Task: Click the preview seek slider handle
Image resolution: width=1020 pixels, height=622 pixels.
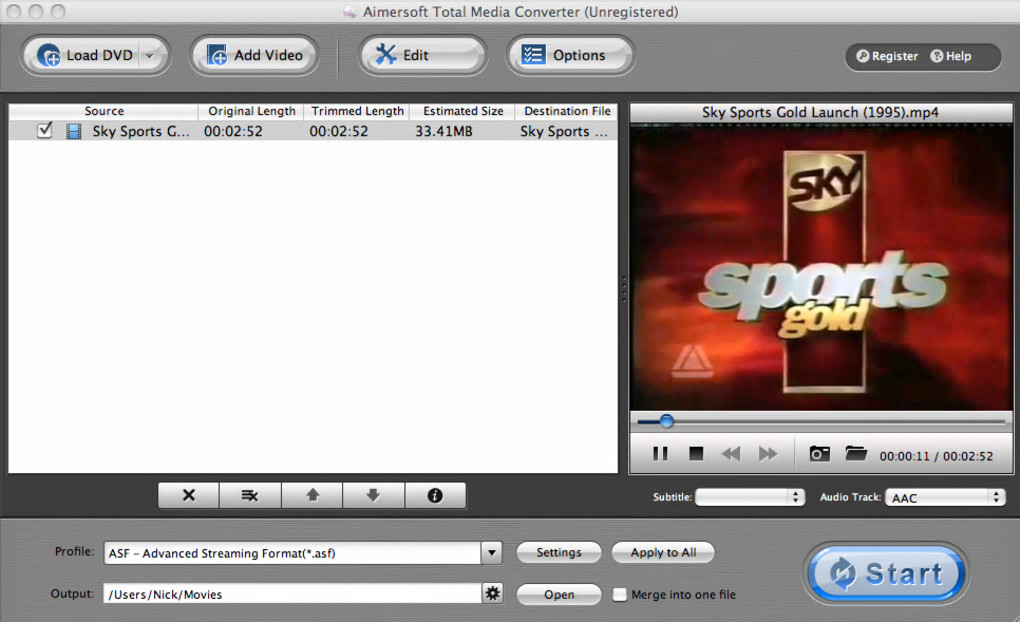Action: pos(667,422)
